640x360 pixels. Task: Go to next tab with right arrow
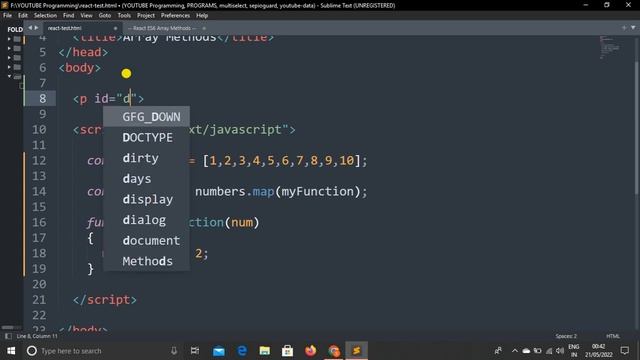36,28
